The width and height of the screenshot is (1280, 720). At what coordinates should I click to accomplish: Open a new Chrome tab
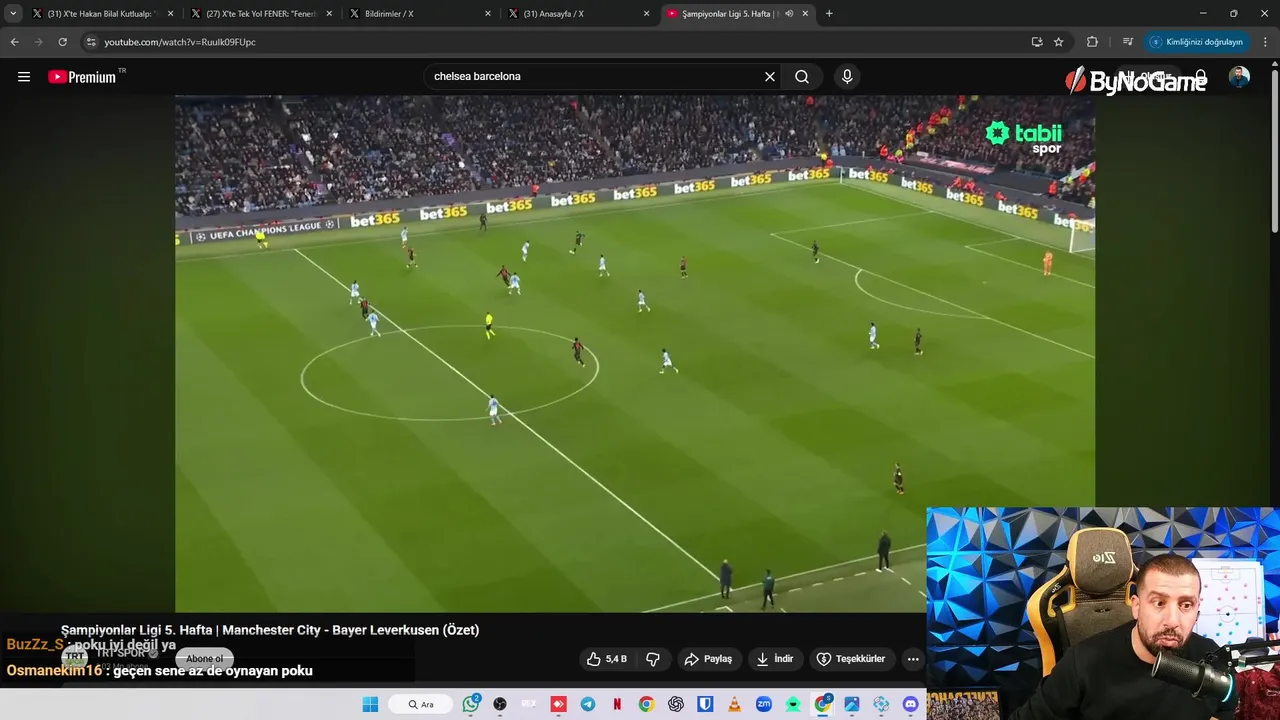coord(829,14)
